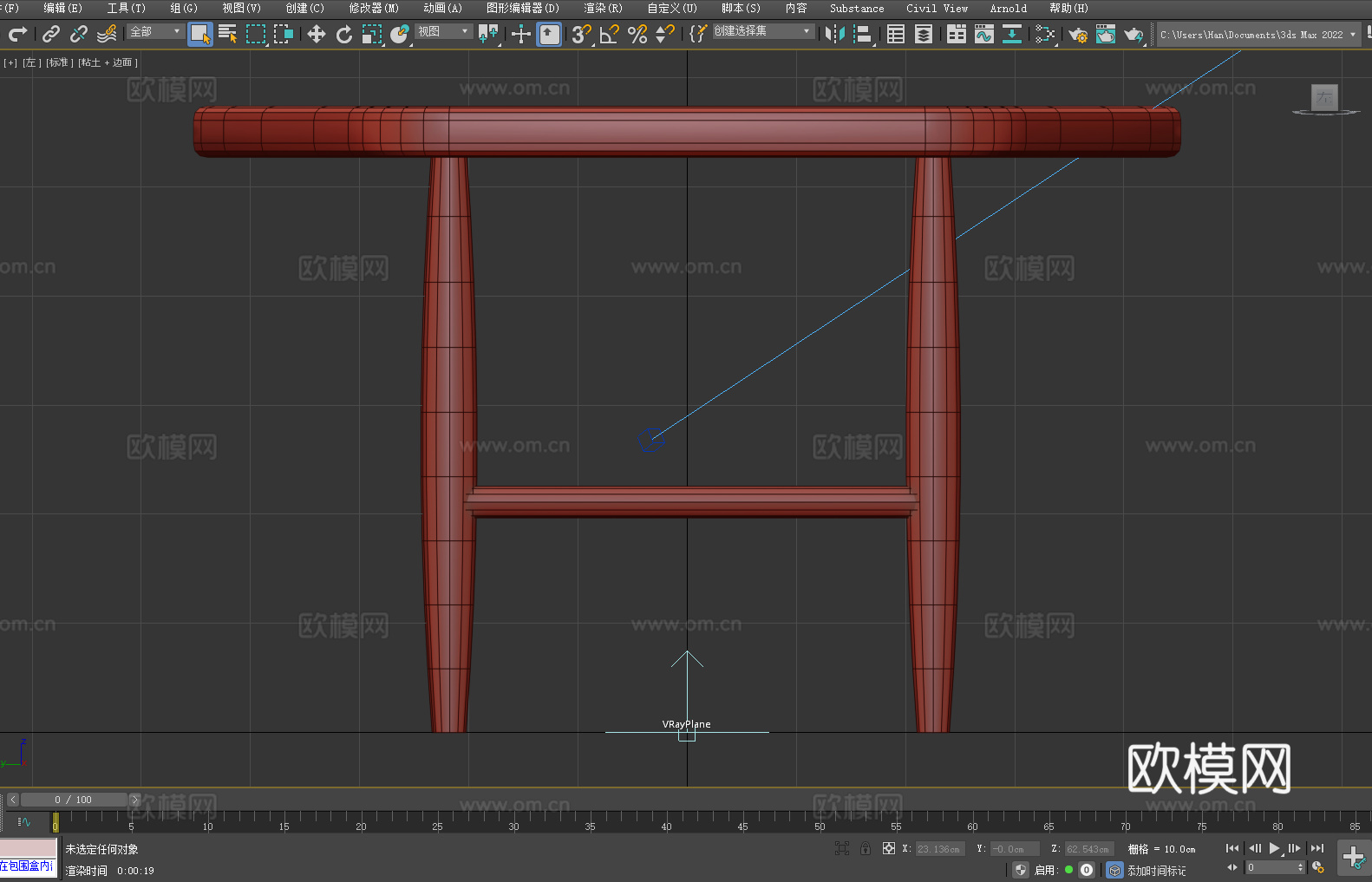Click the Z coordinate input field
This screenshot has width=1372, height=882.
pyautogui.click(x=1088, y=849)
